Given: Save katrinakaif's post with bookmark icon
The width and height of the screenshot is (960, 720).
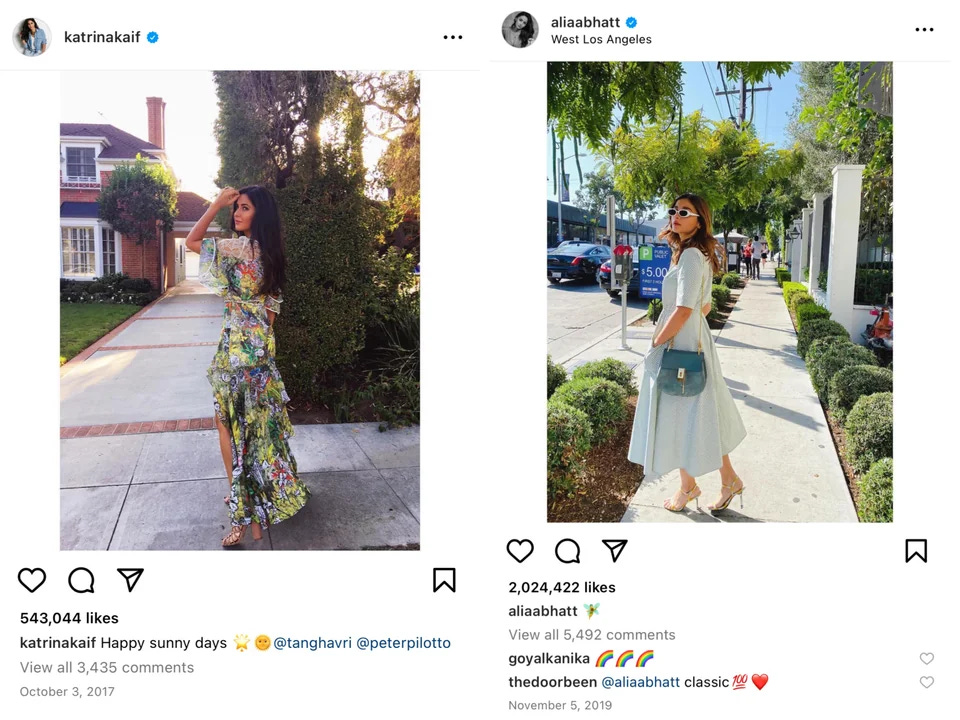Looking at the screenshot, I should pos(444,580).
